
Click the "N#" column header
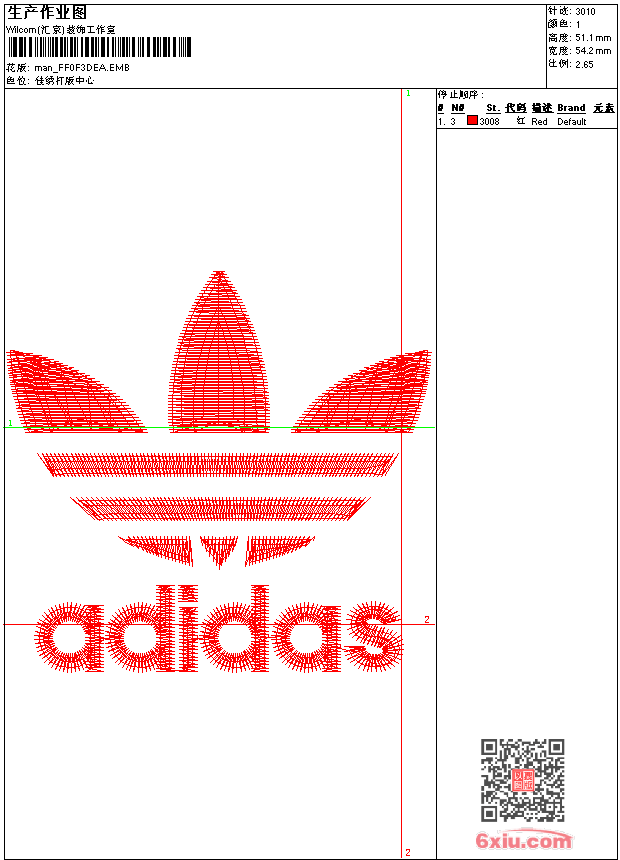[x=458, y=108]
